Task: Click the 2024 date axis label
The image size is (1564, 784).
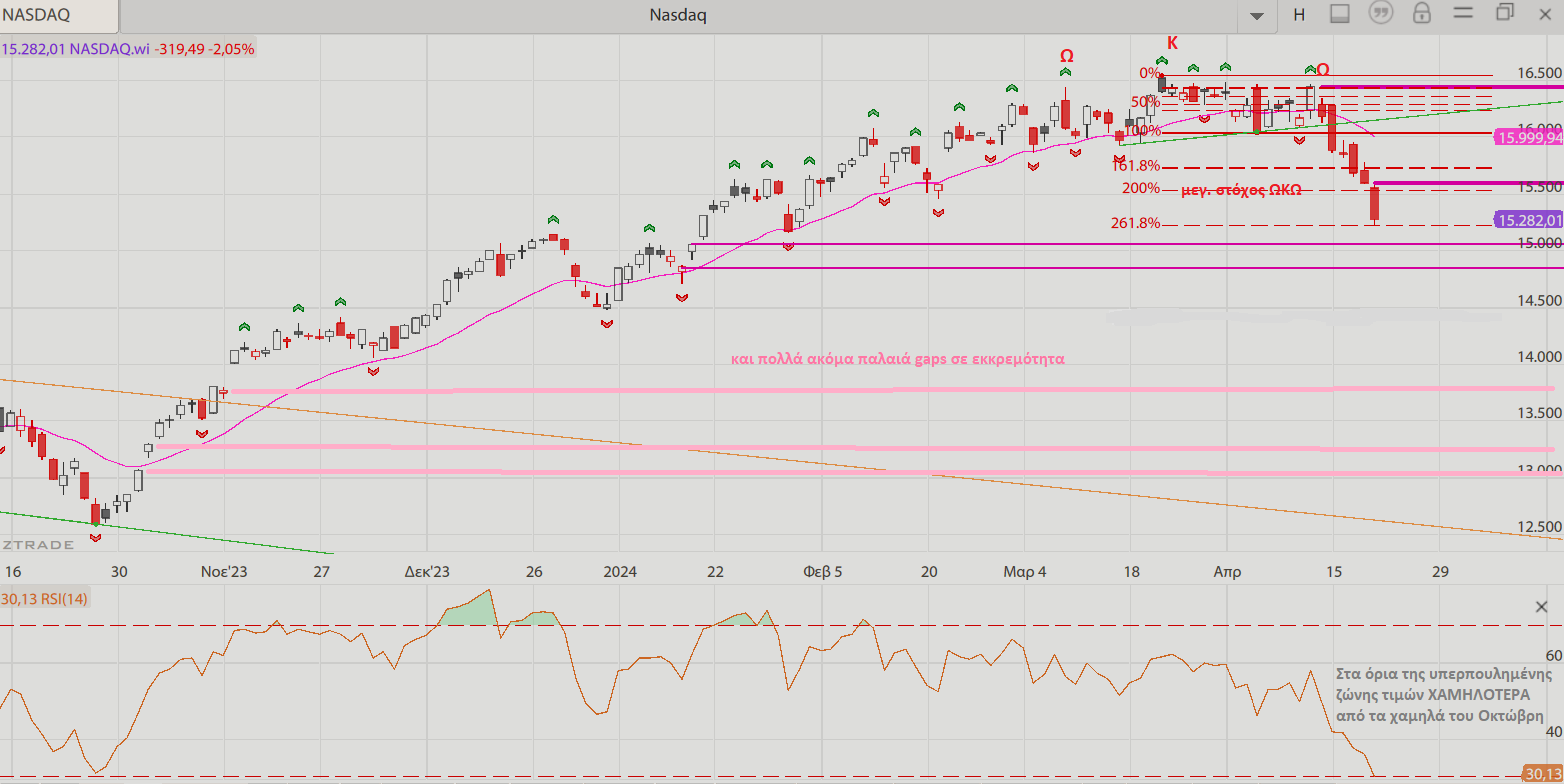Action: 620,572
